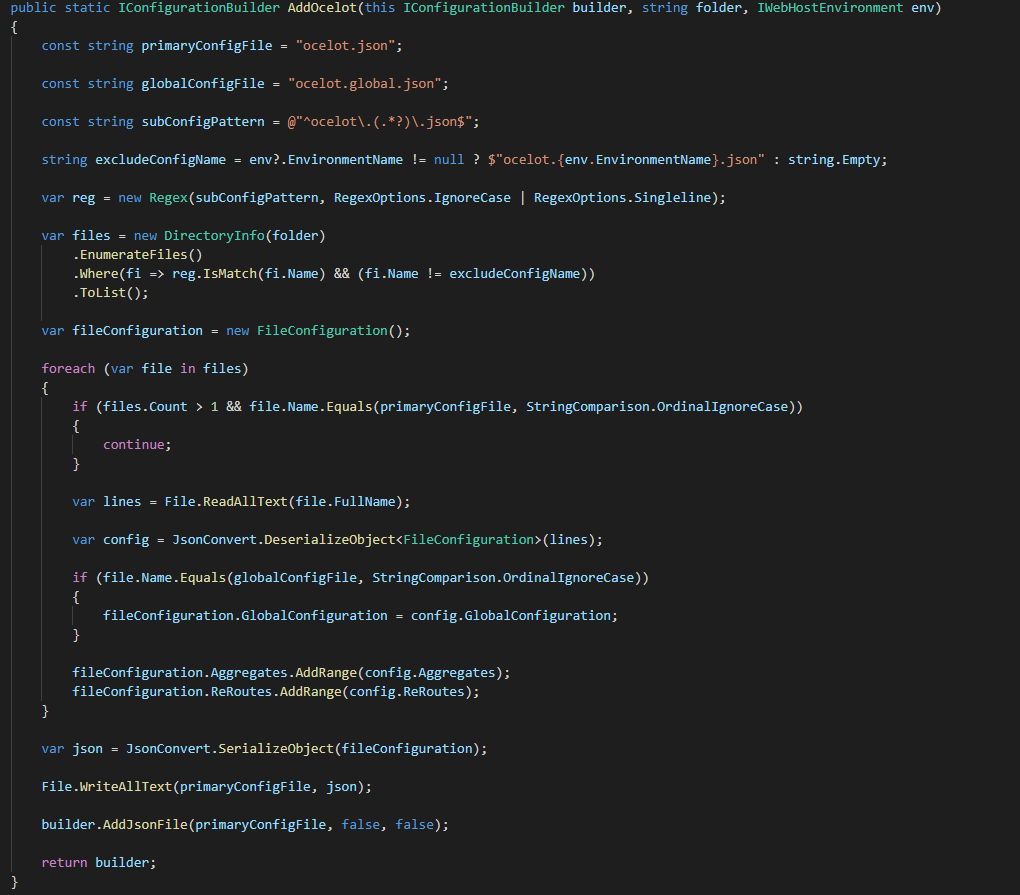Click the regex pattern string literal

coord(380,122)
